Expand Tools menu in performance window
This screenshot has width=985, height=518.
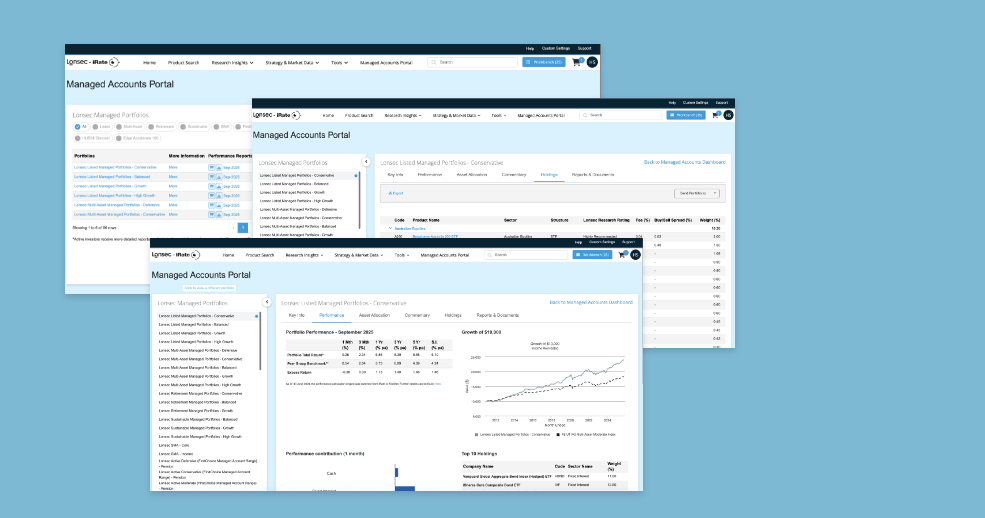(x=402, y=255)
